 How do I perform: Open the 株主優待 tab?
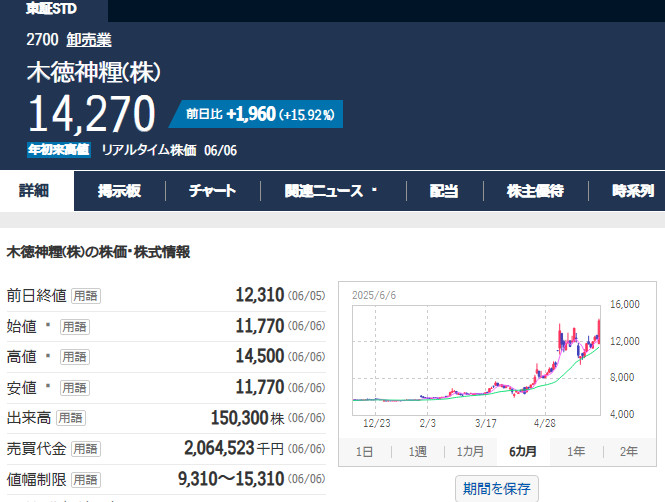pyautogui.click(x=535, y=191)
